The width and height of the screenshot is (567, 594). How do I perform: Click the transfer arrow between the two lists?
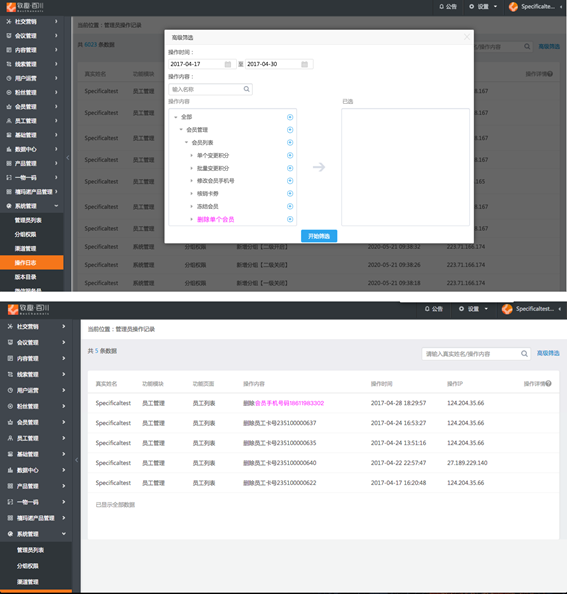(x=319, y=167)
